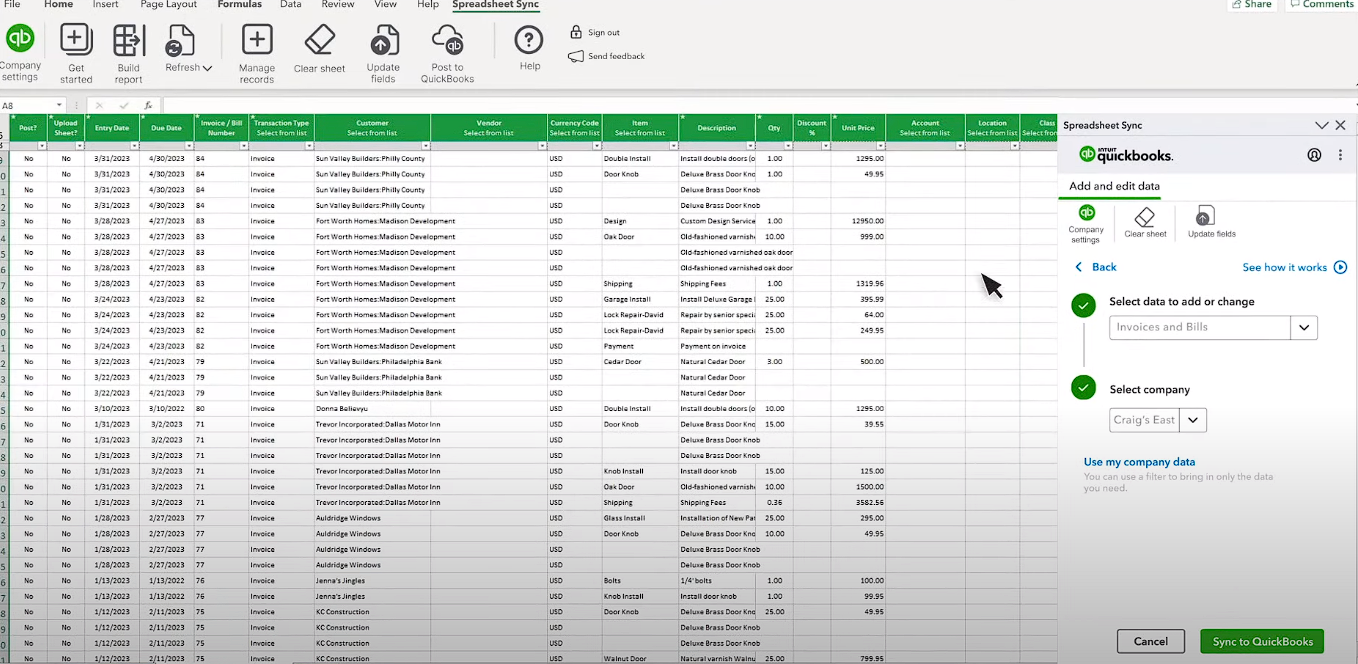Select the Custom Design Service description cell
The height and width of the screenshot is (664, 1358).
point(718,221)
